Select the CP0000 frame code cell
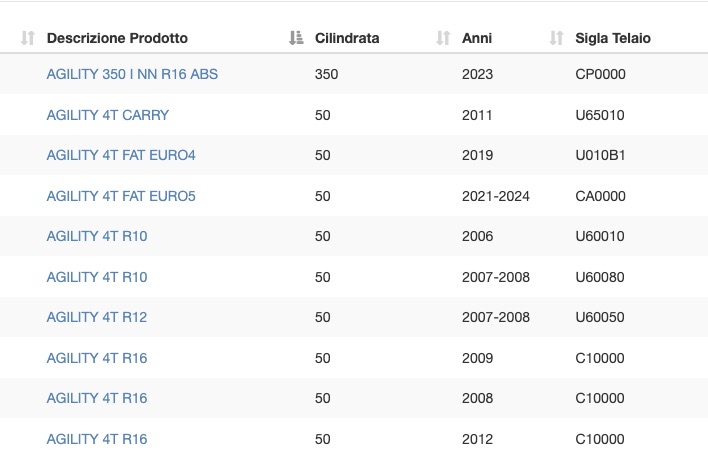 pos(601,74)
